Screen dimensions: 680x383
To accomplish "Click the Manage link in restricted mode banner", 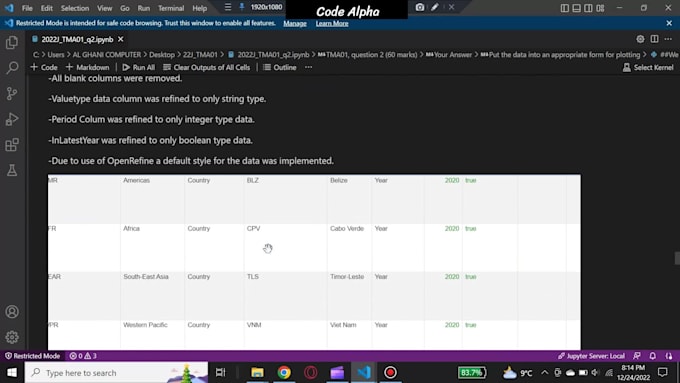I will point(295,23).
